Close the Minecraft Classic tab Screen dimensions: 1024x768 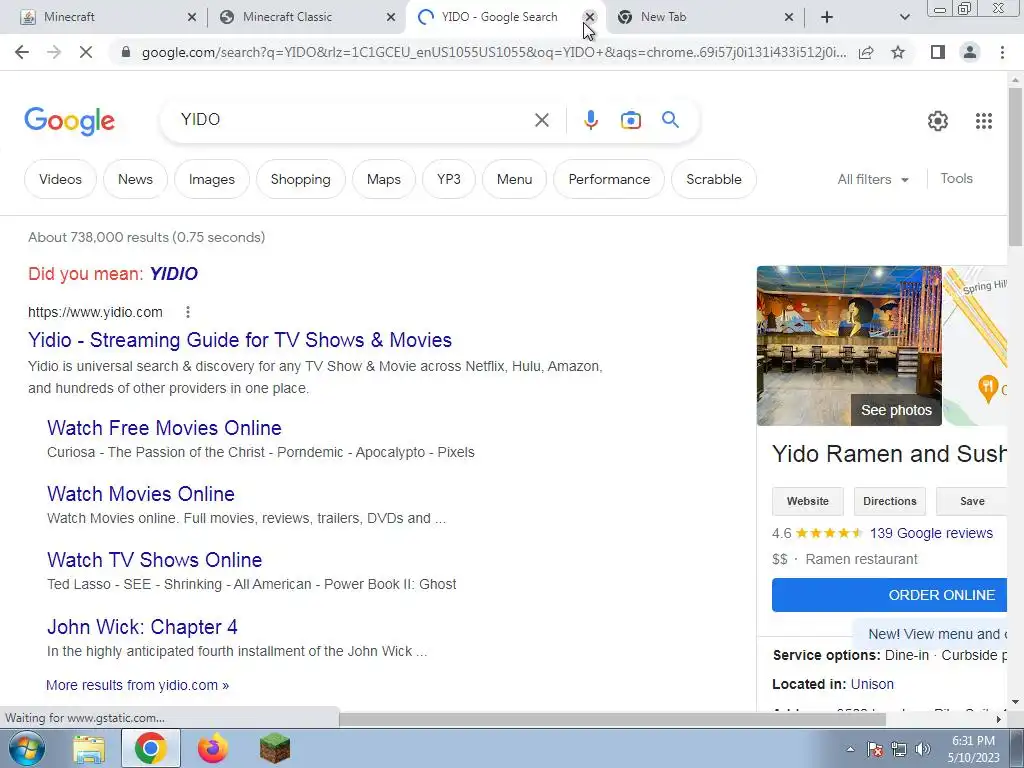click(391, 17)
